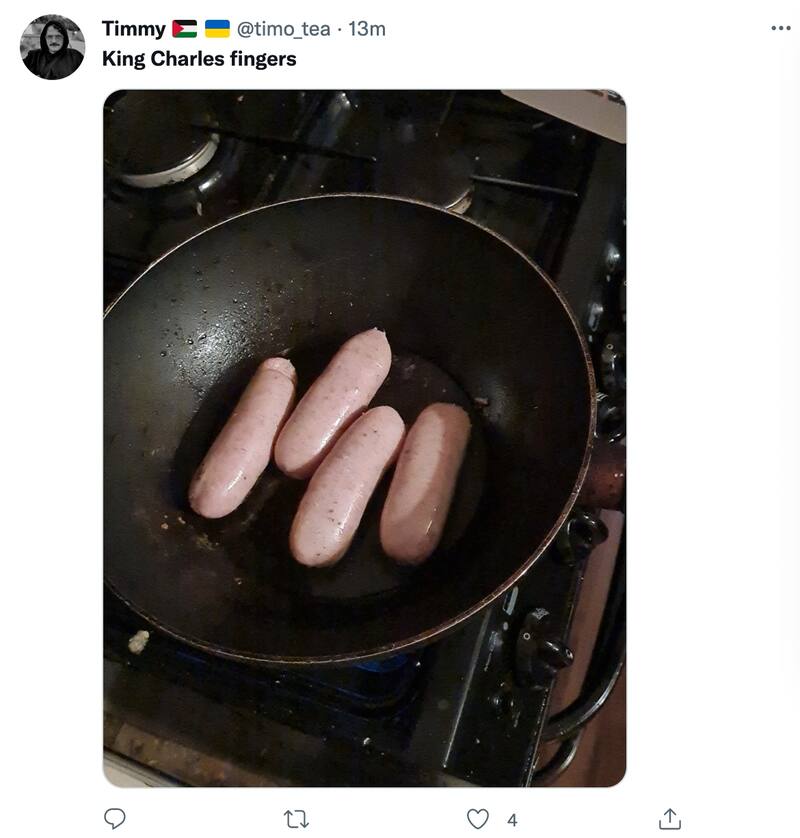Viewport: 800px width, 838px height.
Task: Retweet the post by Timmy
Action: tap(297, 819)
